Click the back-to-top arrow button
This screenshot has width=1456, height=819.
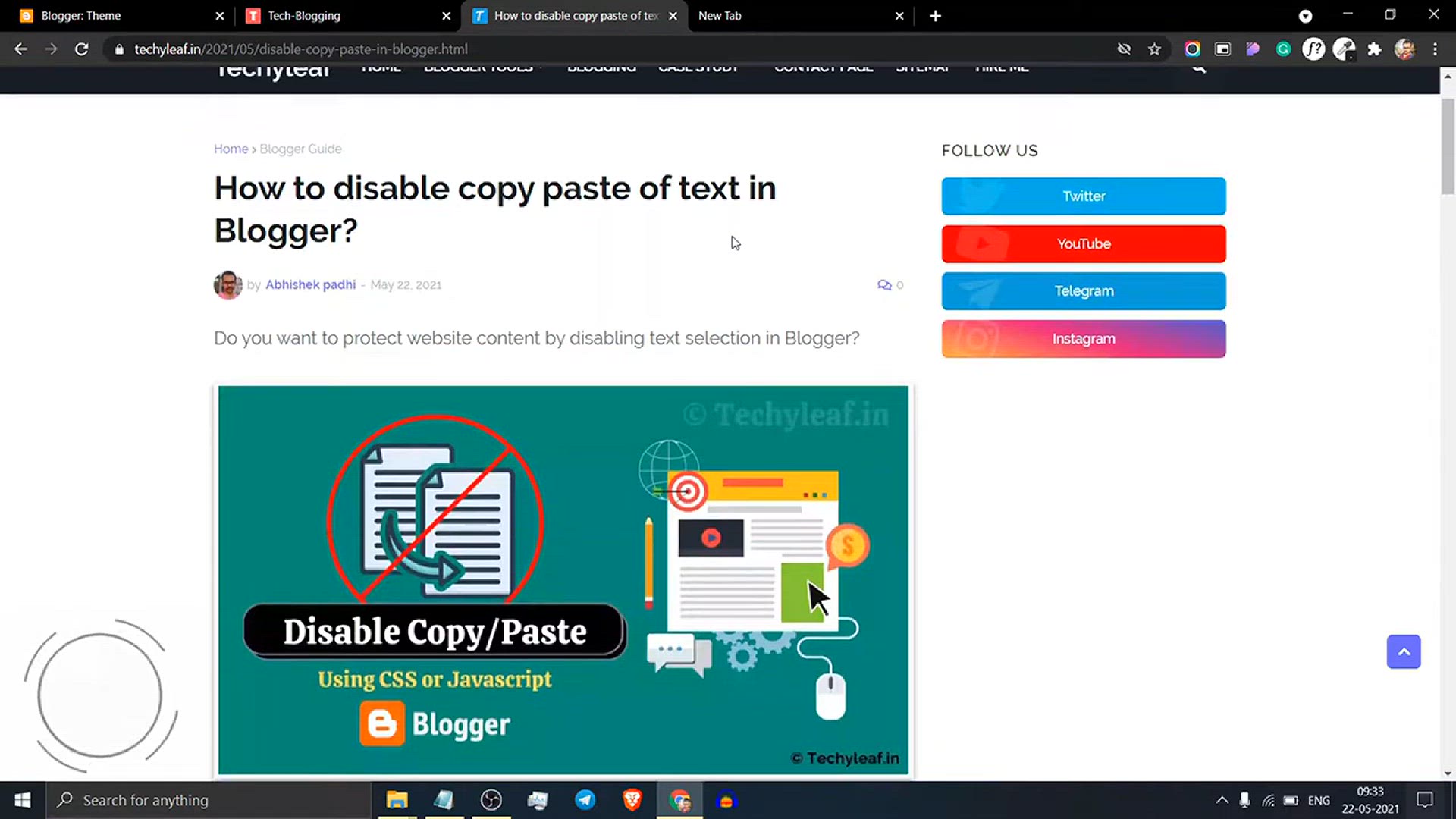click(x=1404, y=652)
